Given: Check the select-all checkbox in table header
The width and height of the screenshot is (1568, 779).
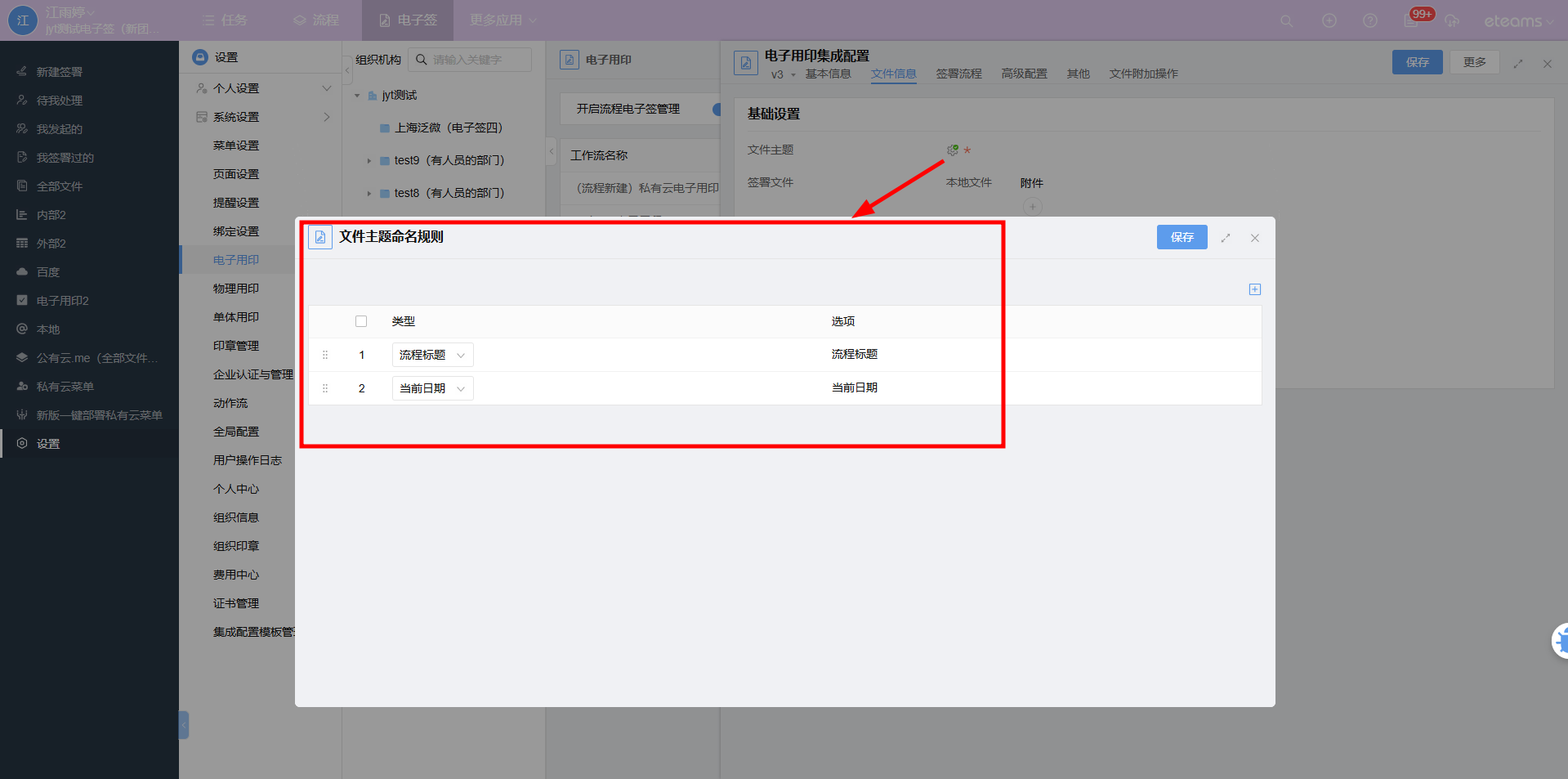Looking at the screenshot, I should 361,321.
